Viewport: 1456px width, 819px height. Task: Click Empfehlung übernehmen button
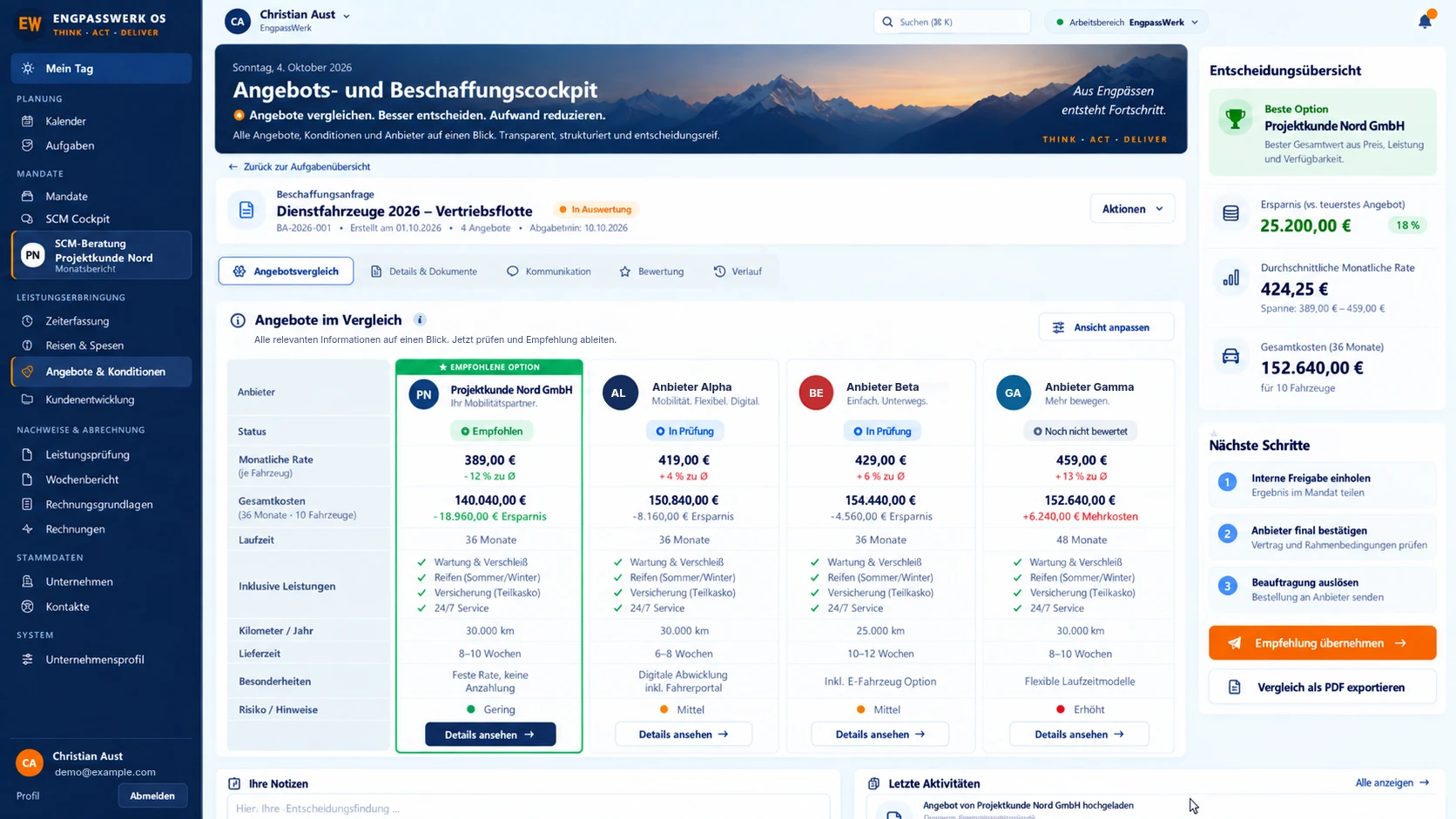pos(1322,643)
